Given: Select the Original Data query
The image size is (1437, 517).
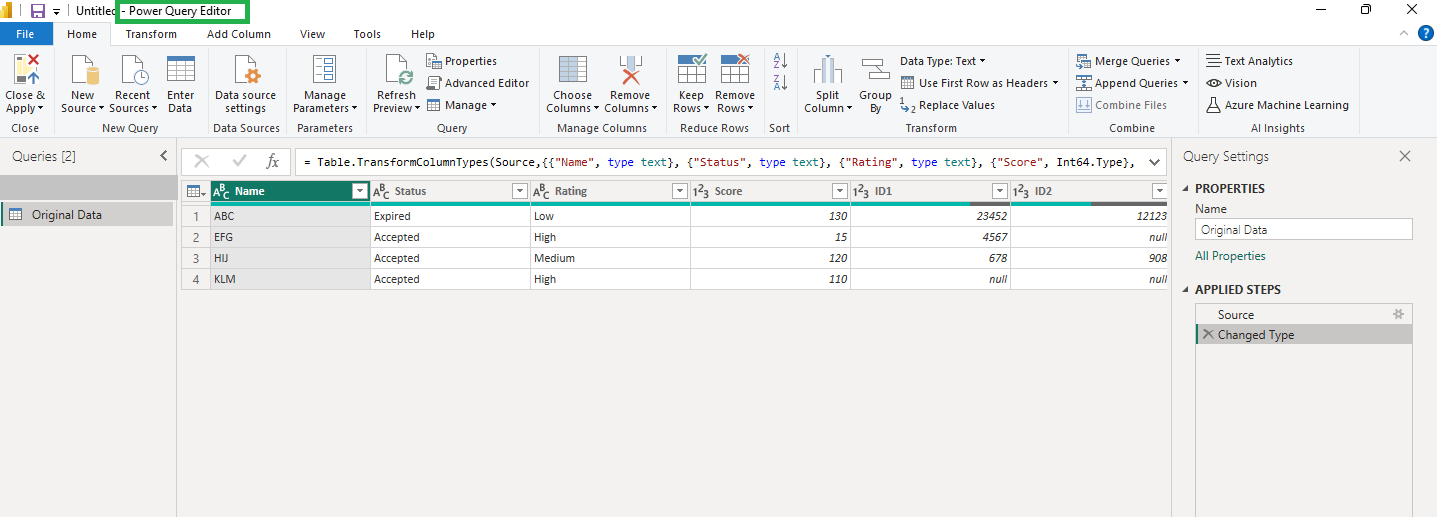Looking at the screenshot, I should [x=87, y=215].
